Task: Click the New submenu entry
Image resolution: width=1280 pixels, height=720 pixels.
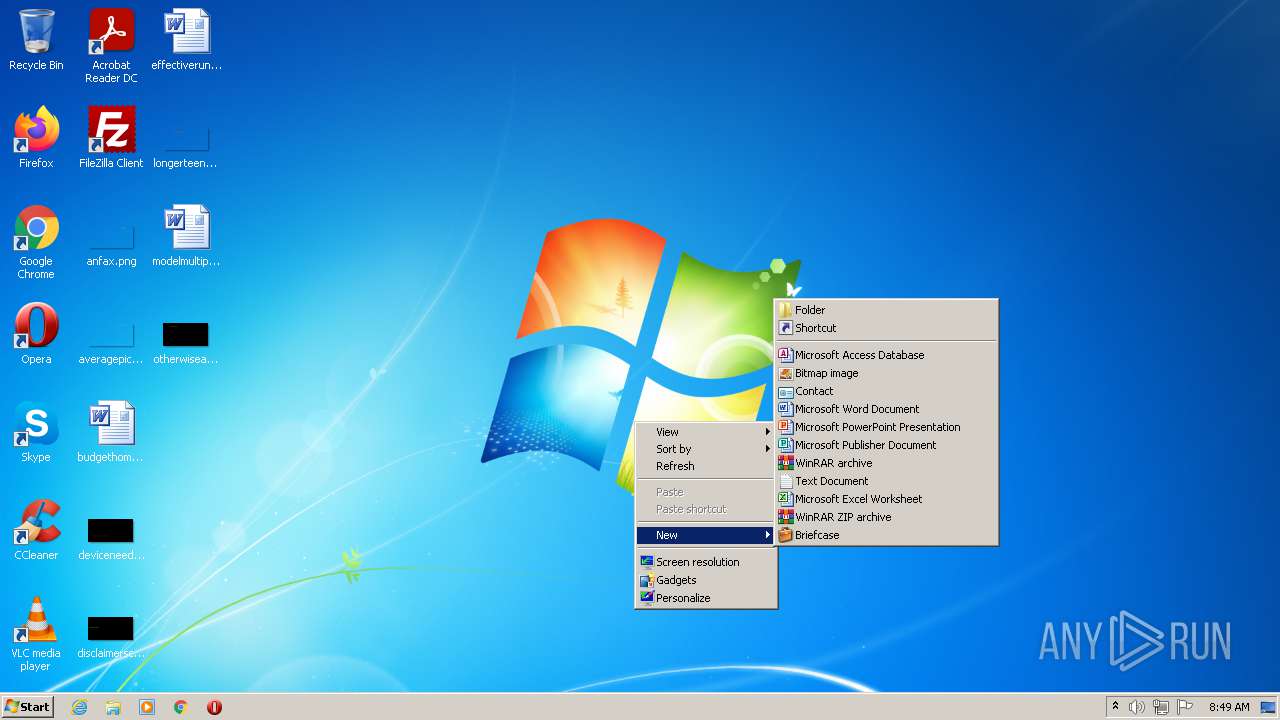Action: point(706,535)
